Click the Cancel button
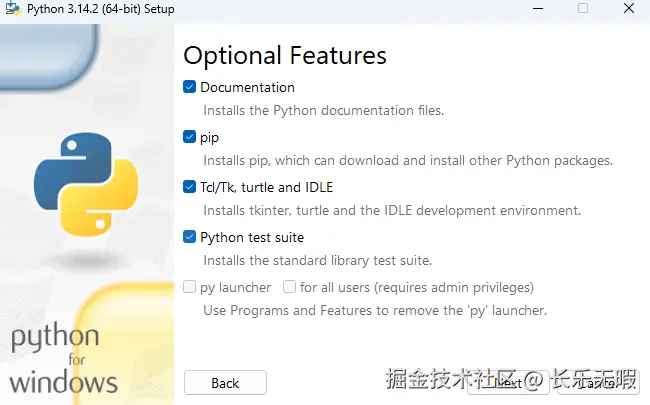 tap(598, 383)
